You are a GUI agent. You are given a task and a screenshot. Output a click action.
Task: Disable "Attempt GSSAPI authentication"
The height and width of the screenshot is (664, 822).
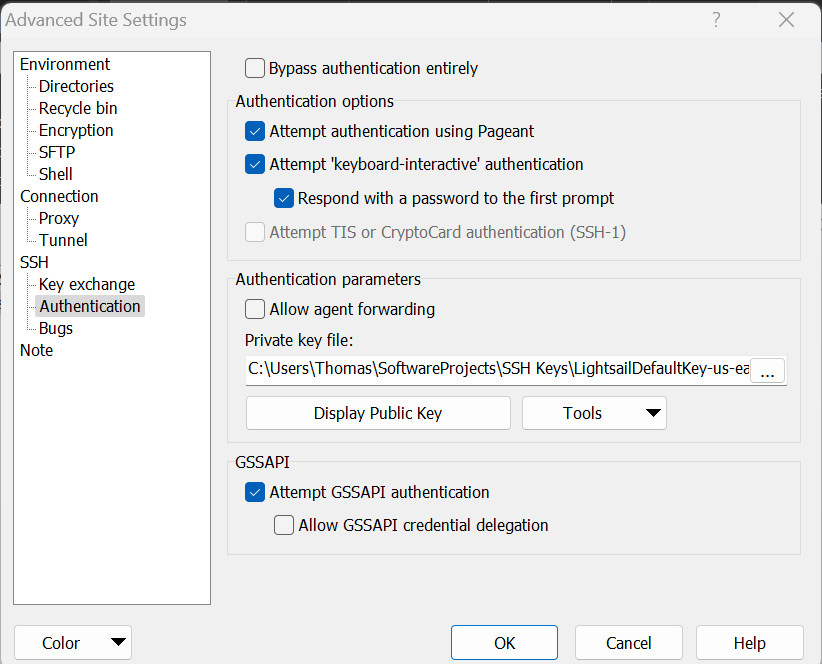(254, 492)
